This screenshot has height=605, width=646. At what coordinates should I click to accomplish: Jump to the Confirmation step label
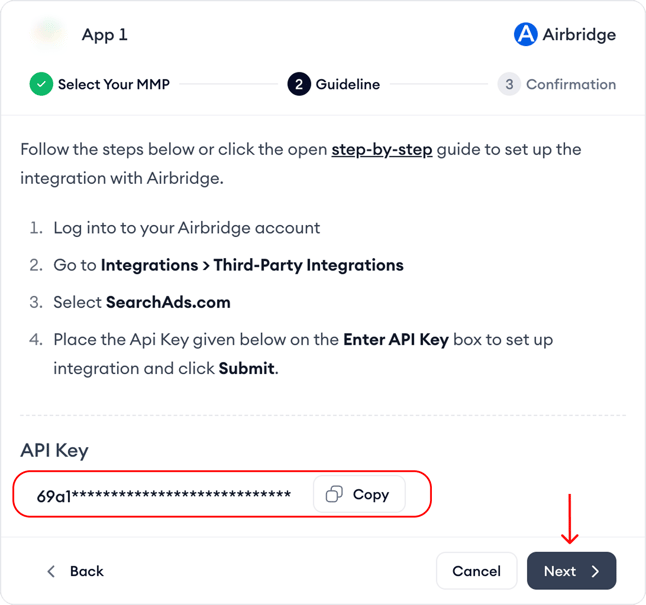[x=571, y=84]
